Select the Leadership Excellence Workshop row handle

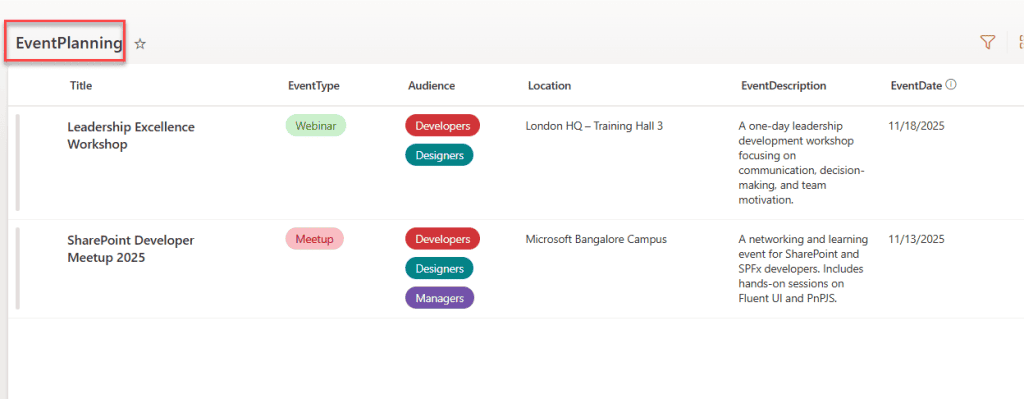(x=18, y=163)
